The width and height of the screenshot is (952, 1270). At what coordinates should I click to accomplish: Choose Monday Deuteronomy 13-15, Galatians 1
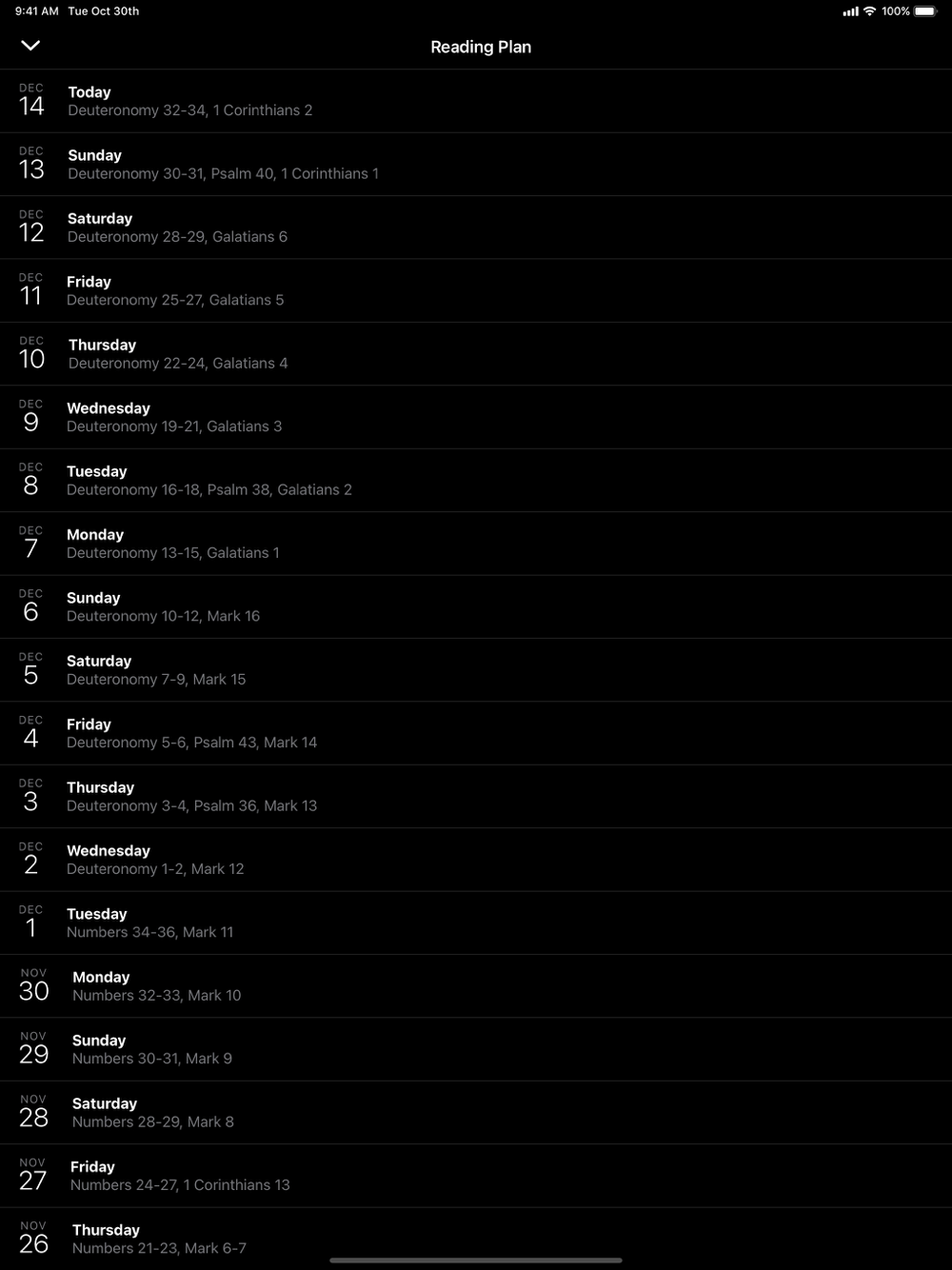tap(476, 544)
